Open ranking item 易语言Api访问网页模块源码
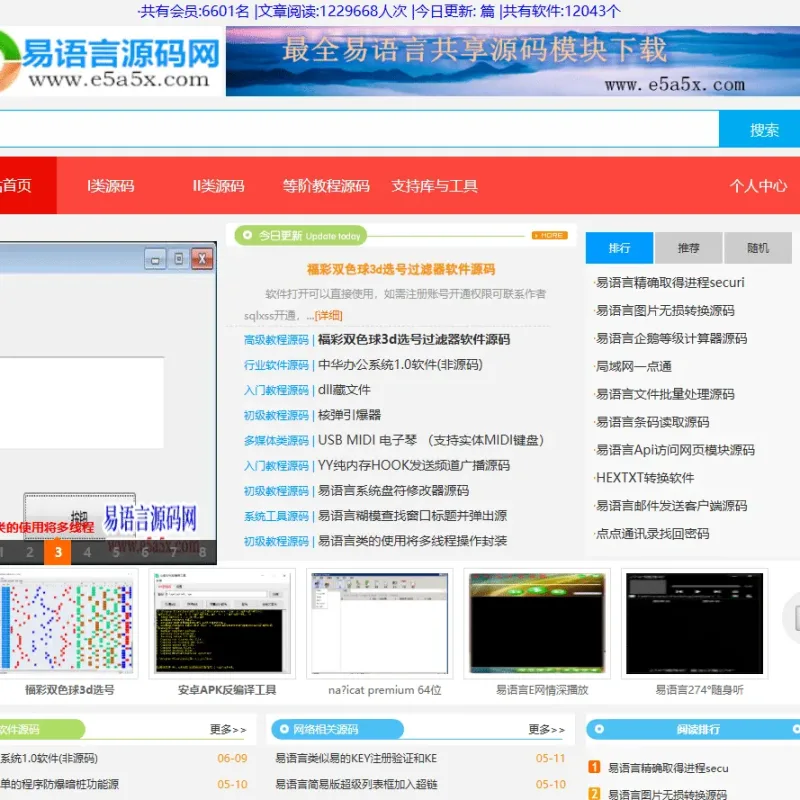This screenshot has width=800, height=800. click(675, 450)
